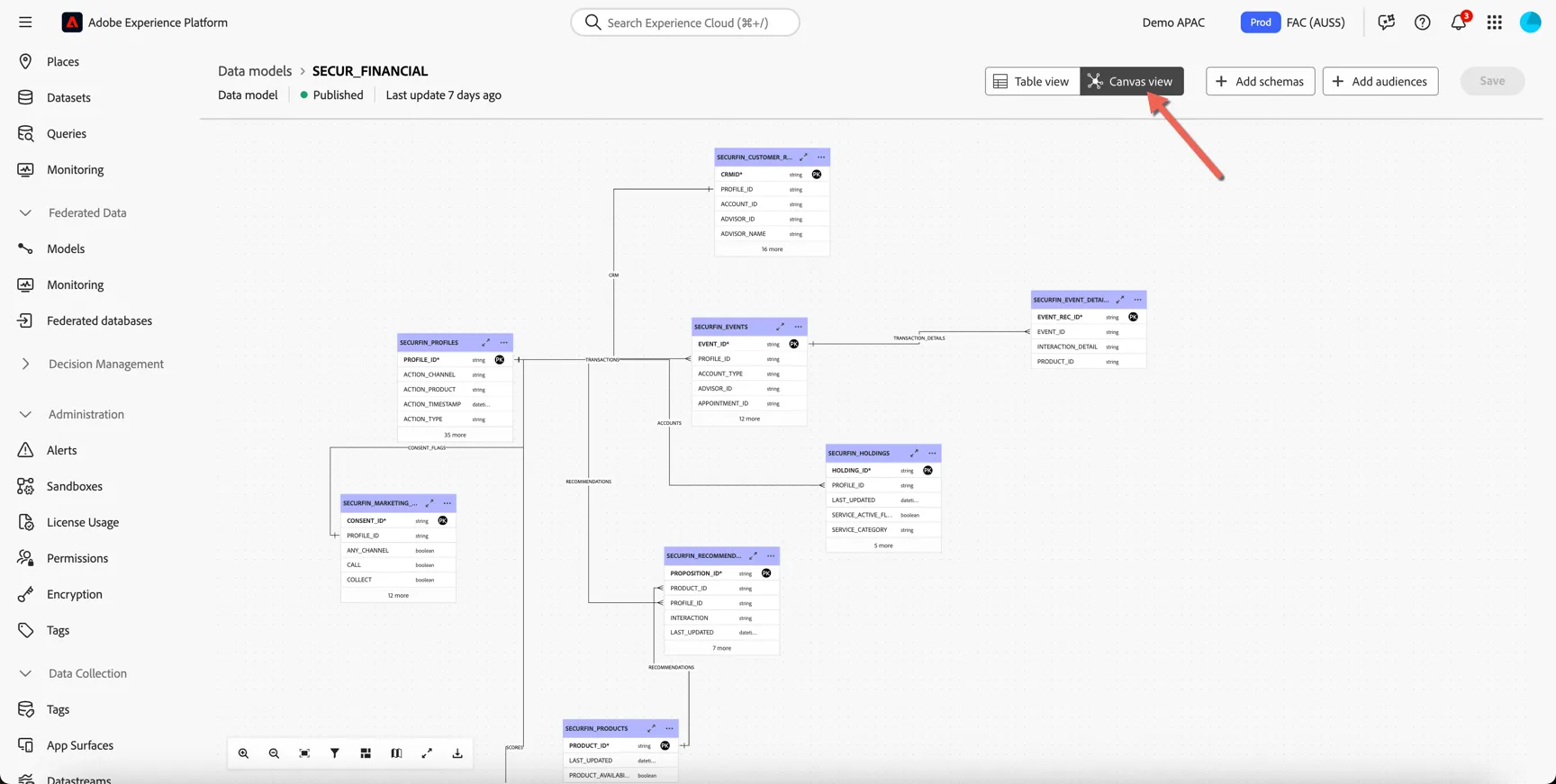1556x784 pixels.
Task: Open more options on SECURFIN_HOLDINGS table
Action: pyautogui.click(x=932, y=454)
